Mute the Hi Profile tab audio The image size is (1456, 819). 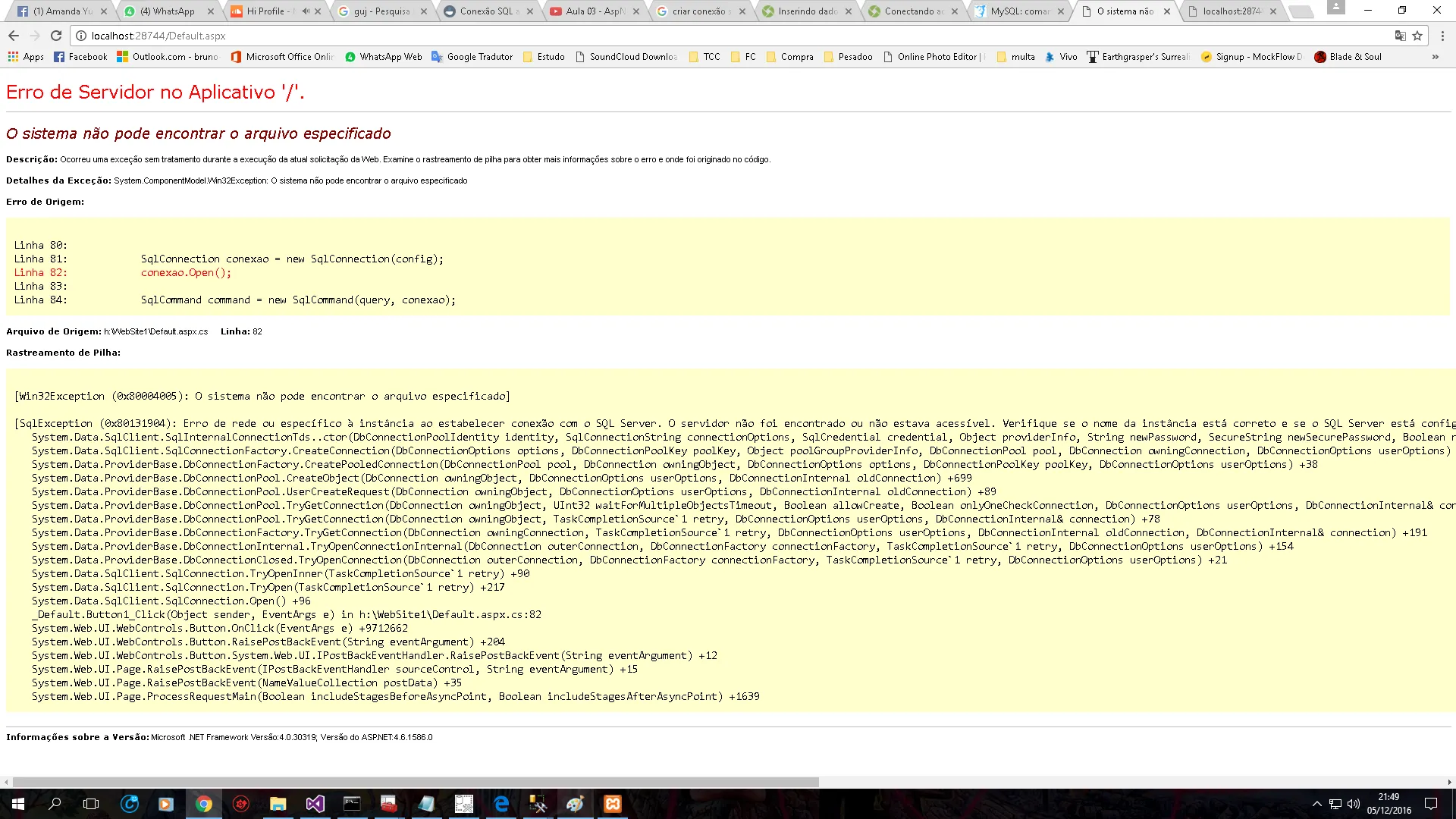[306, 11]
